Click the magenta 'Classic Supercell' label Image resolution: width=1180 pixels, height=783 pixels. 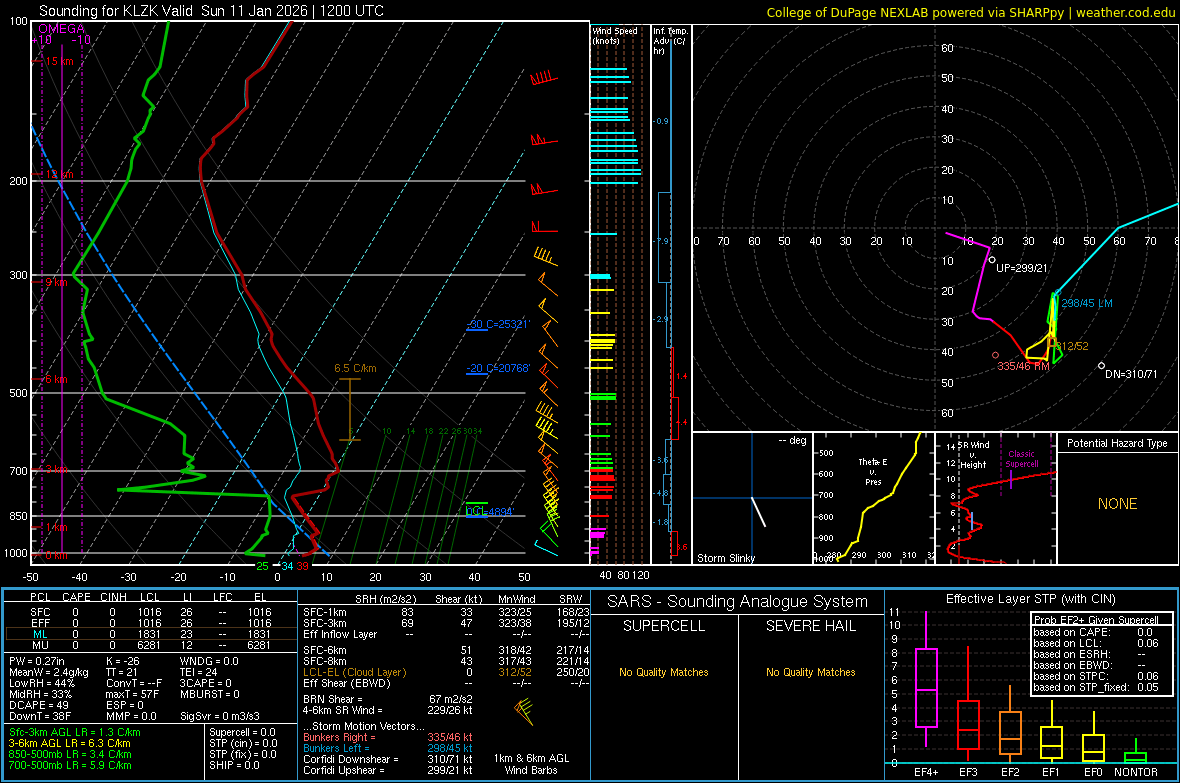click(x=1022, y=459)
